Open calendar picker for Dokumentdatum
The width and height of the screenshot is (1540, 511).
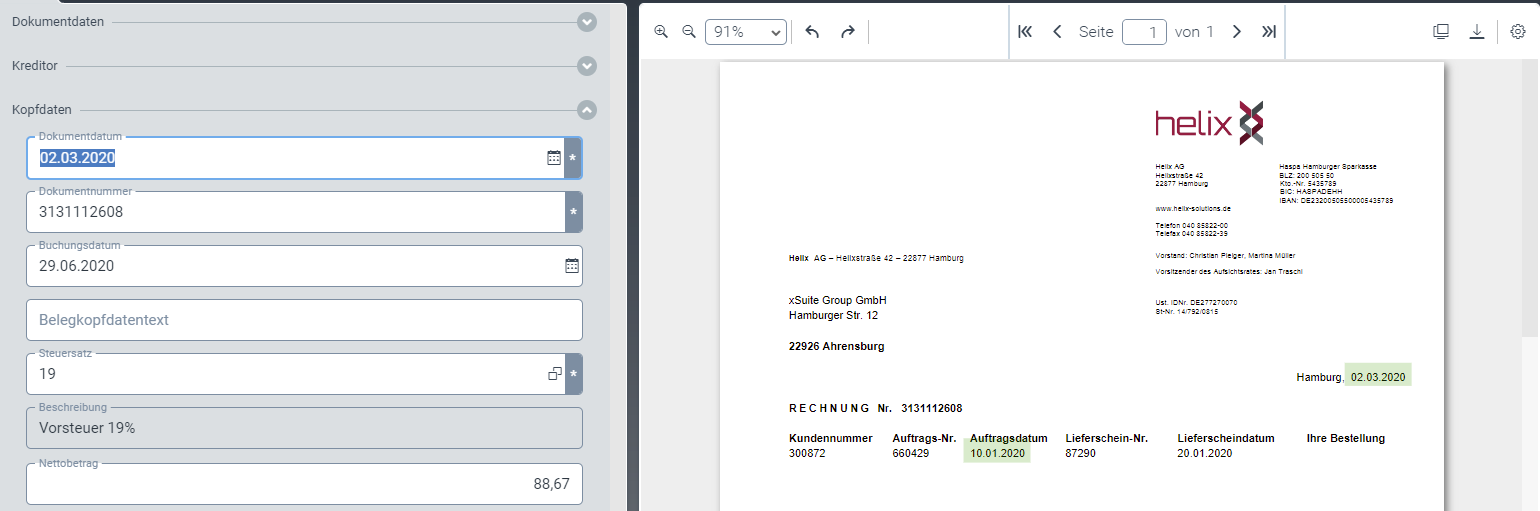tap(554, 158)
